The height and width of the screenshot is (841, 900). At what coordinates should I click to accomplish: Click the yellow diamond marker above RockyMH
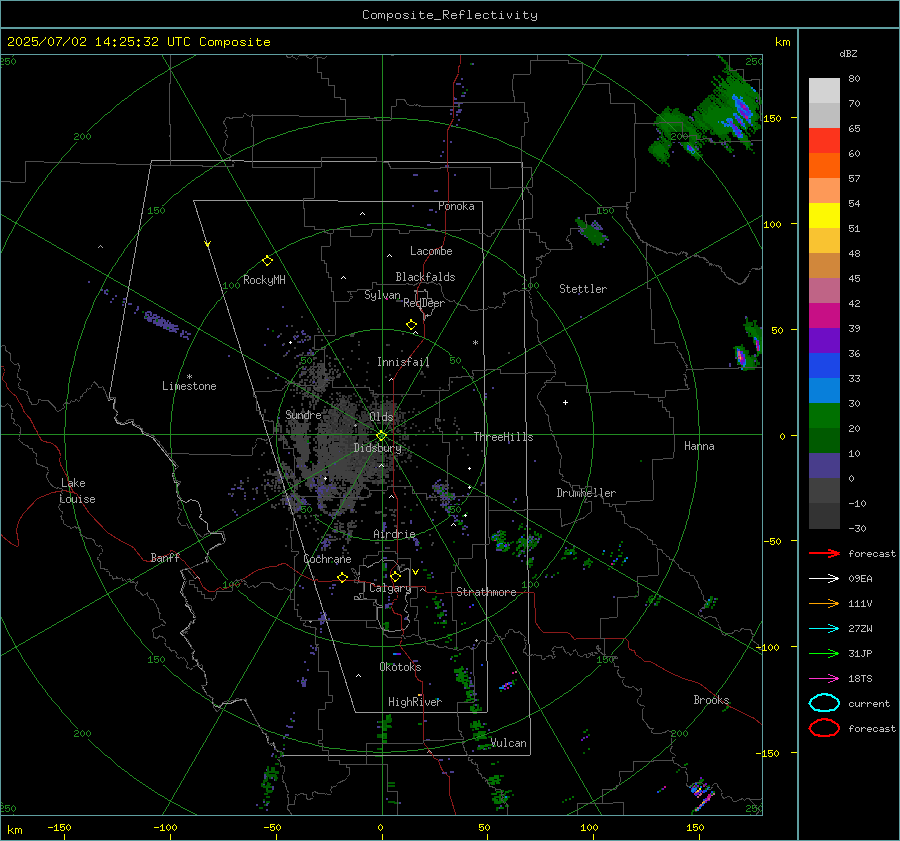click(267, 261)
